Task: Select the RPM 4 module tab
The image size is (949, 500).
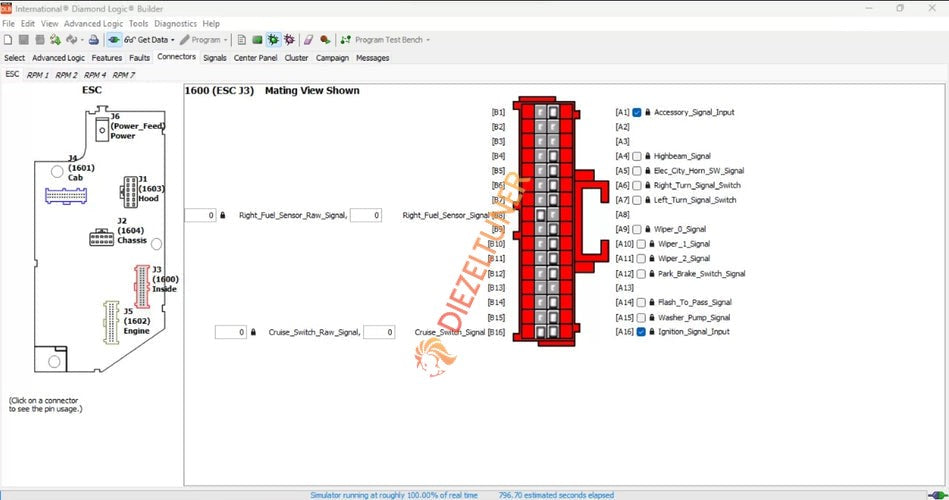Action: (95, 75)
